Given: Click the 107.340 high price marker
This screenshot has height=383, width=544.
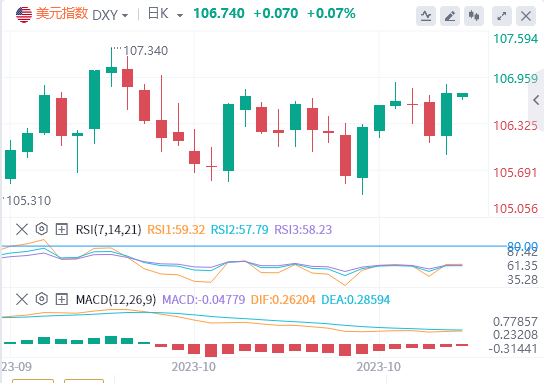Looking at the screenshot, I should (x=146, y=51).
